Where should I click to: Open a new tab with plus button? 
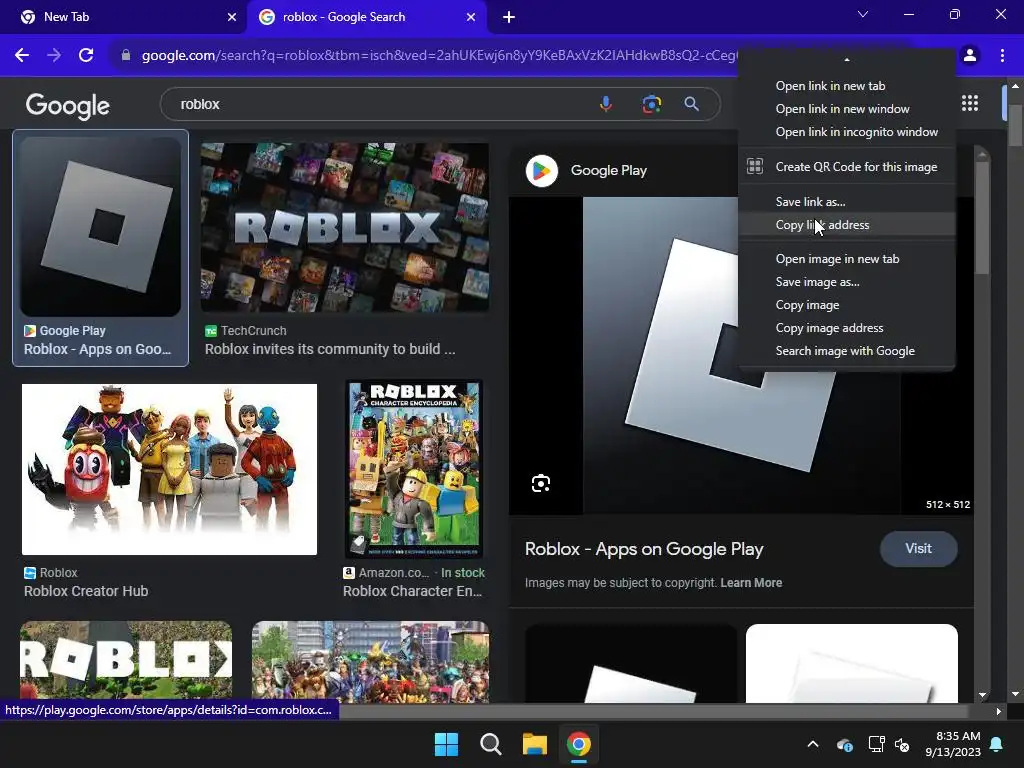click(509, 17)
